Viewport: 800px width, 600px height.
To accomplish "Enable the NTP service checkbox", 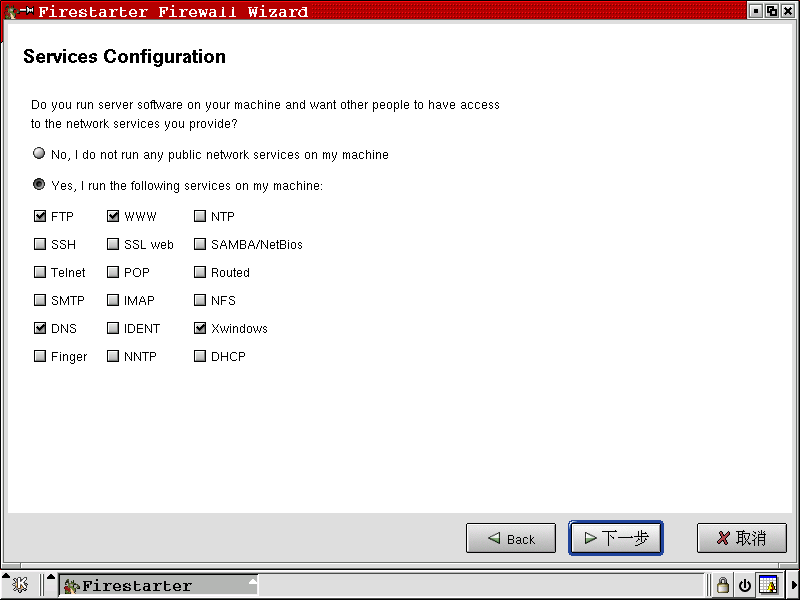I will click(x=200, y=216).
